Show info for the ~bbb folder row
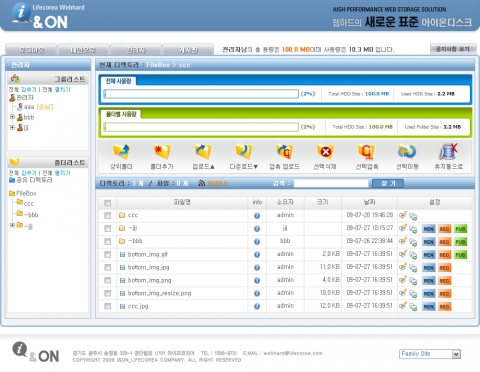Viewport: 480px width, 372px height. [257, 241]
